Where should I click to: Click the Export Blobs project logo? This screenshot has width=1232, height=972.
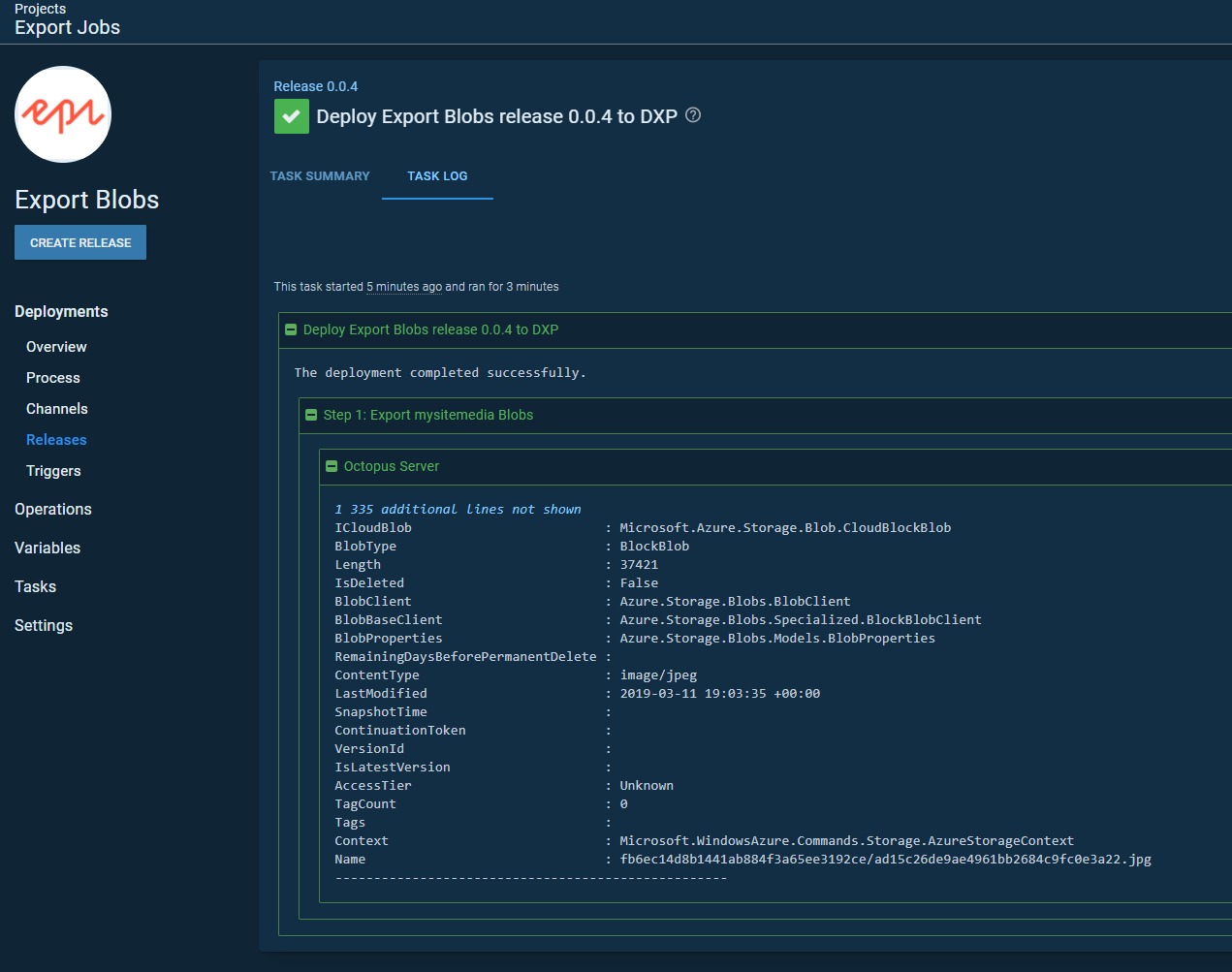tap(63, 114)
